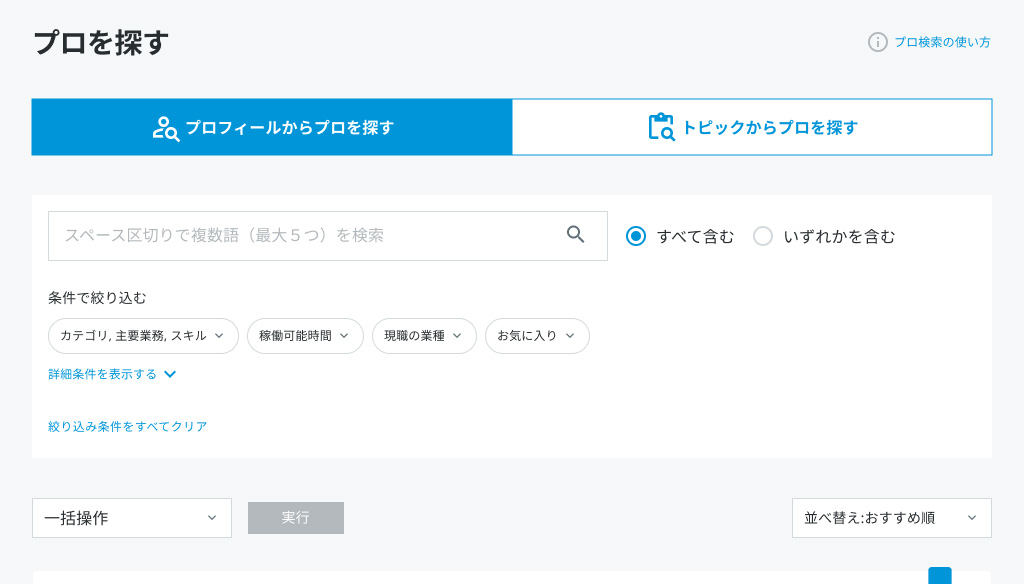Select the いずれかを含む radio button

pyautogui.click(x=763, y=236)
